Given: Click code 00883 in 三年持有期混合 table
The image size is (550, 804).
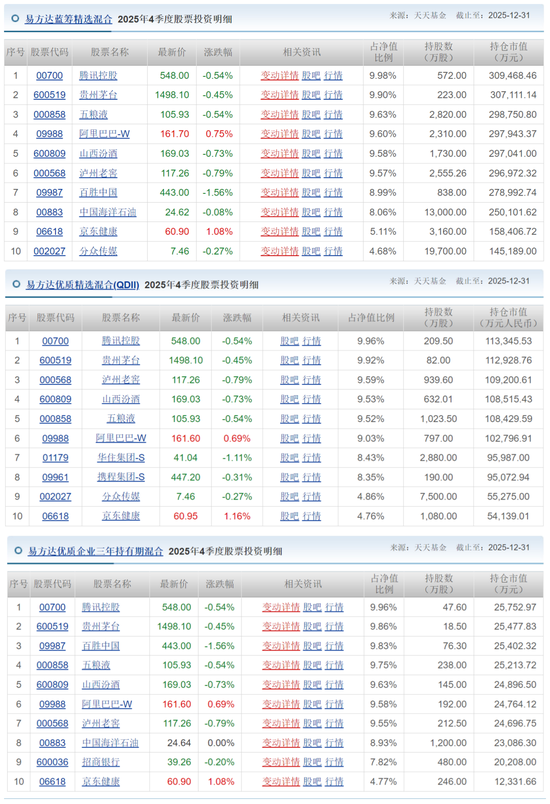Looking at the screenshot, I should click(x=52, y=743).
